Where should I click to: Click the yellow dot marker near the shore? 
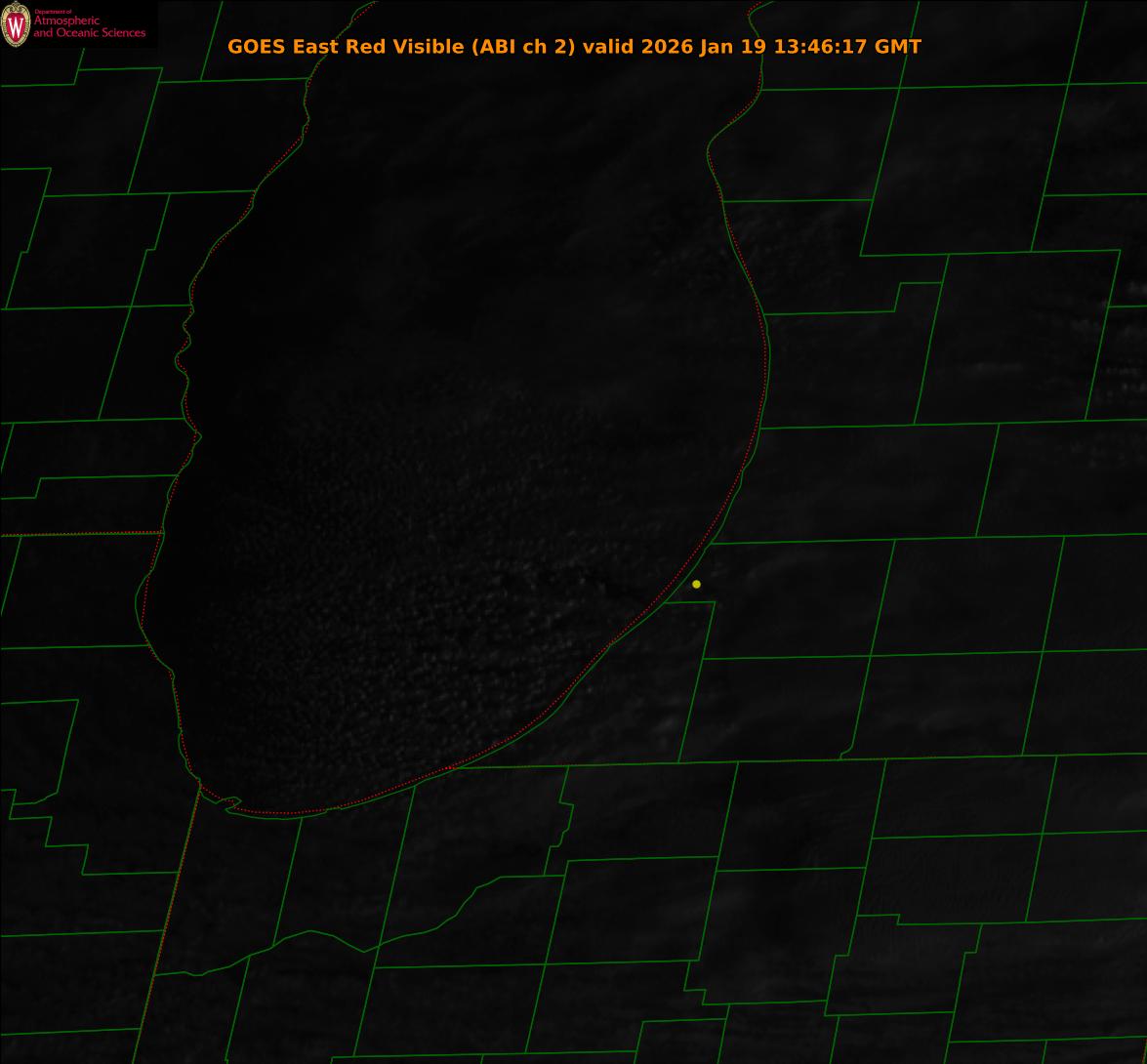696,584
